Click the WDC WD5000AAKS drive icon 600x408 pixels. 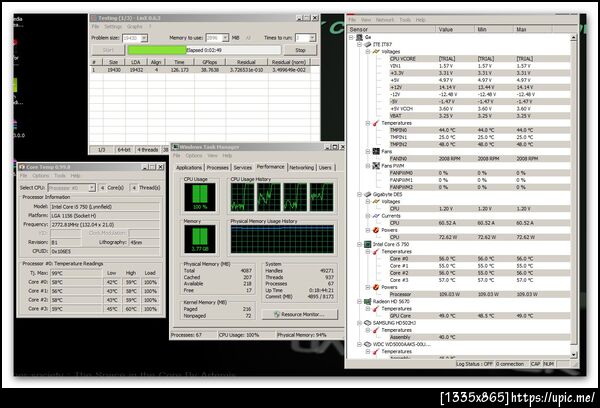(x=368, y=344)
